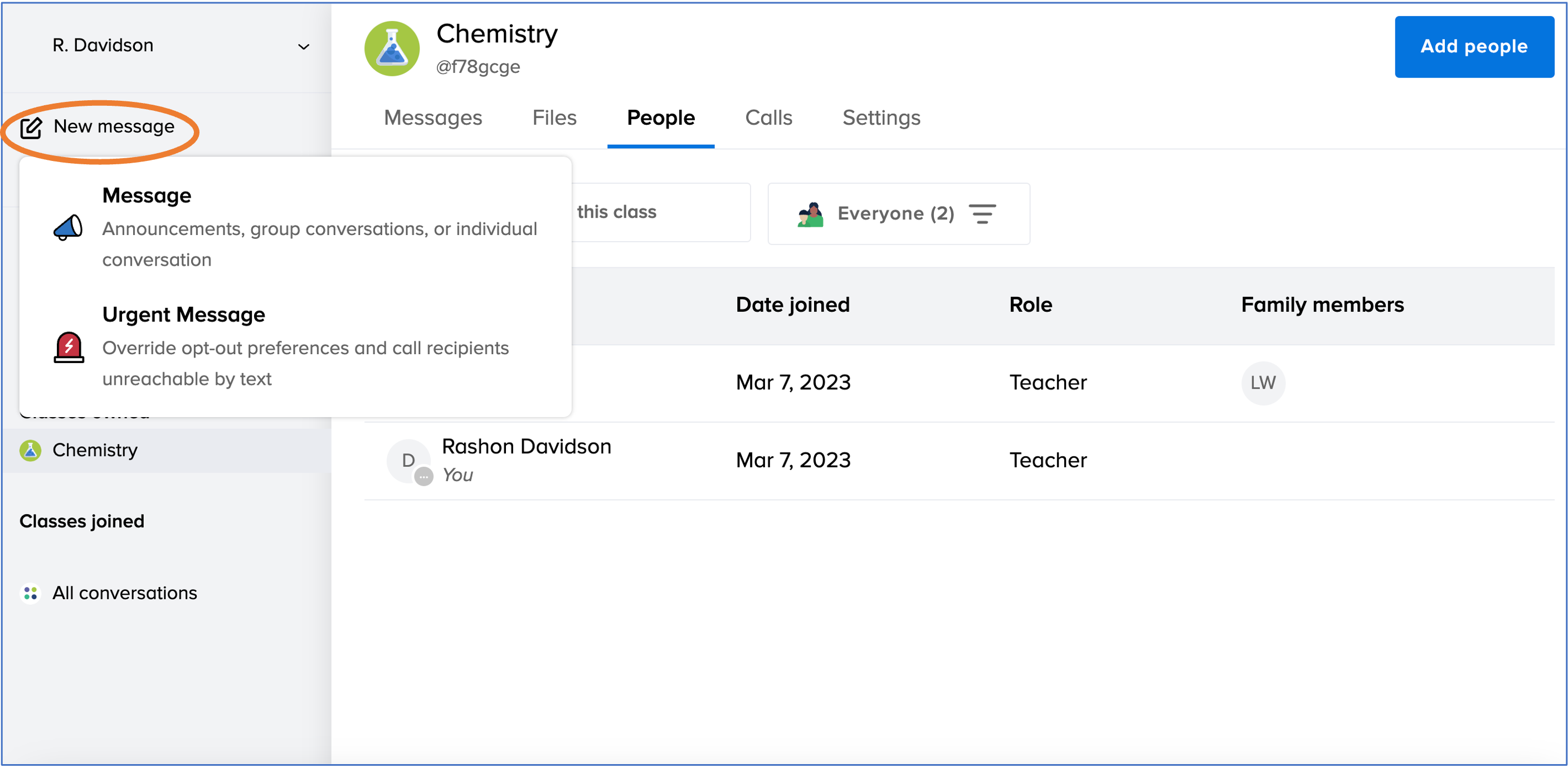Click the Rashon Davidson name
Screen dimensions: 1568x768
(x=526, y=446)
